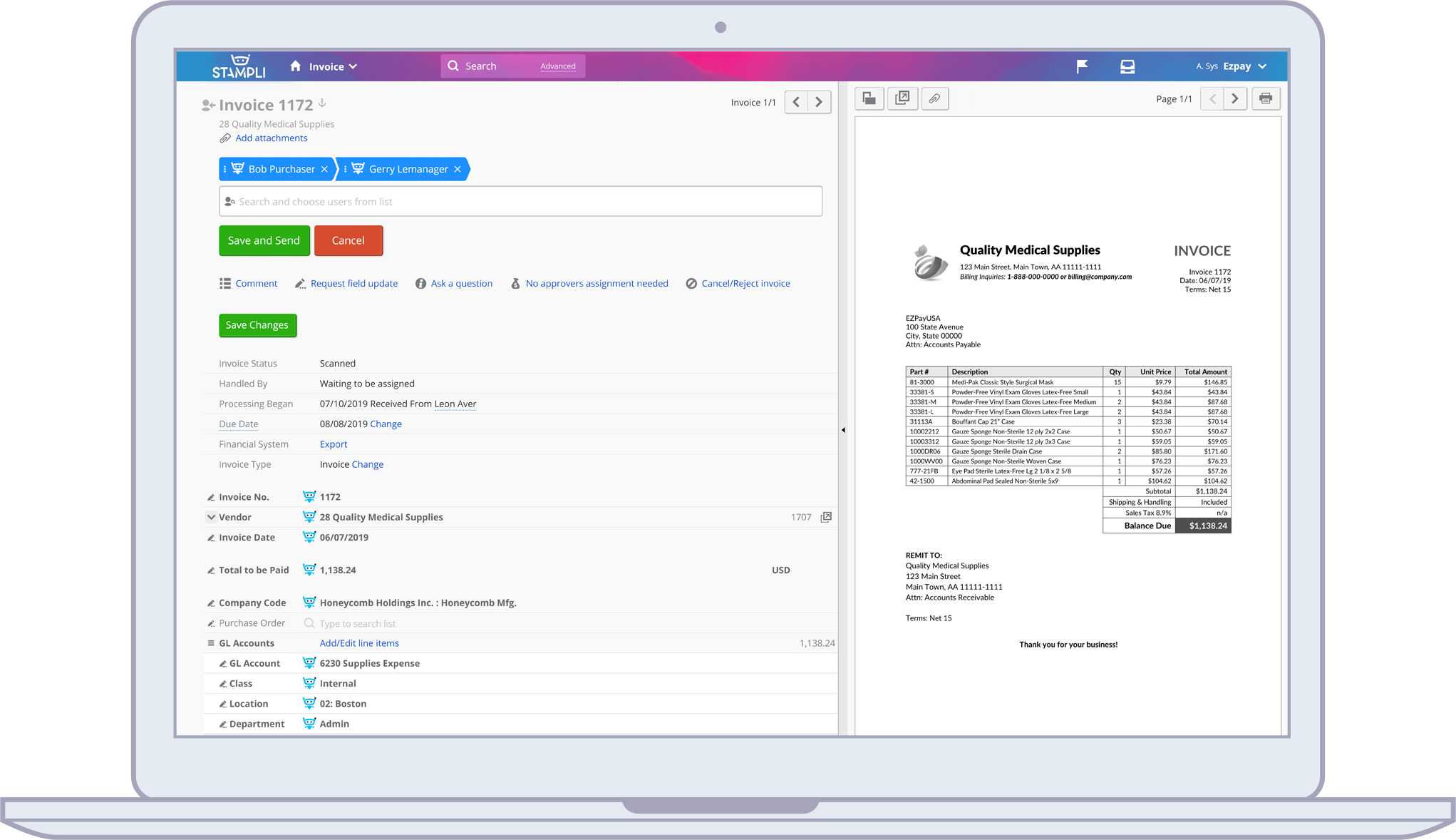Click the print invoice icon
Viewport: 1456px width, 840px height.
coord(1266,98)
